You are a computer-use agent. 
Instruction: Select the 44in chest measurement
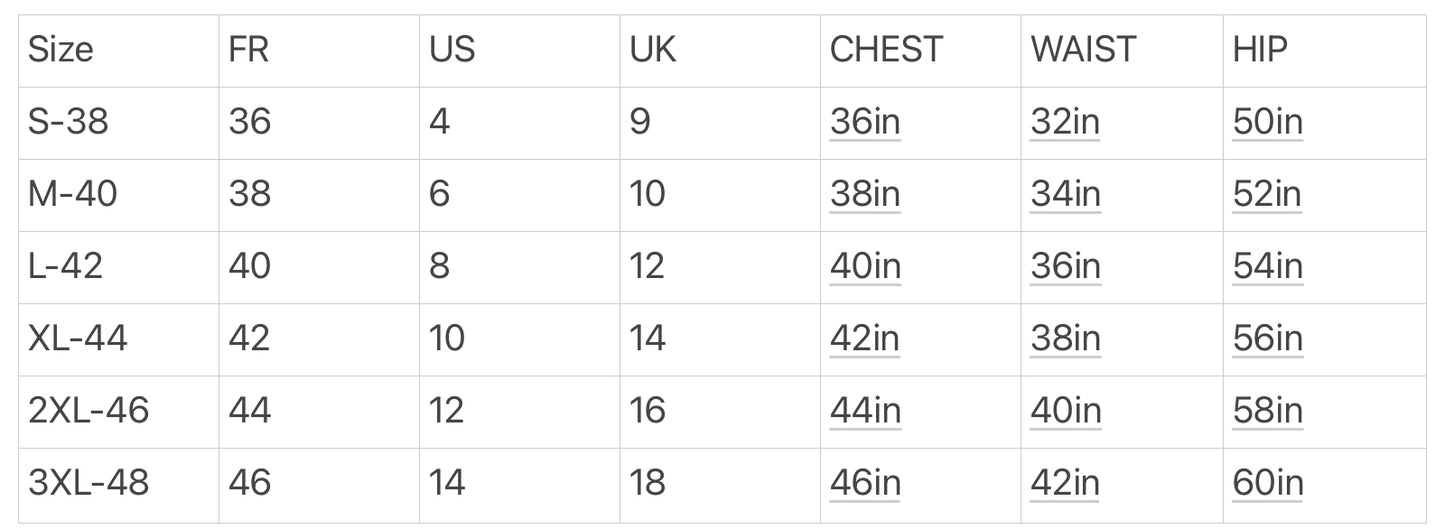coord(865,411)
